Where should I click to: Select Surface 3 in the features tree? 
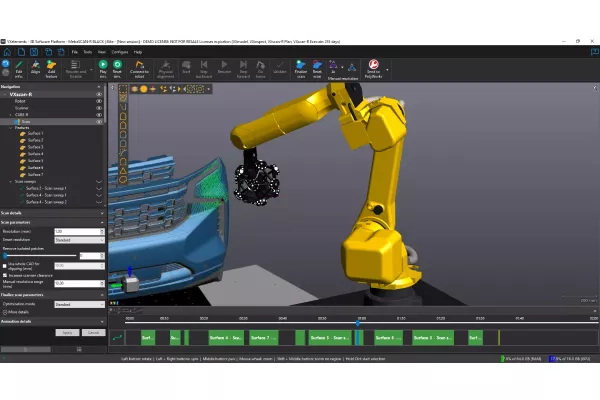click(x=36, y=146)
